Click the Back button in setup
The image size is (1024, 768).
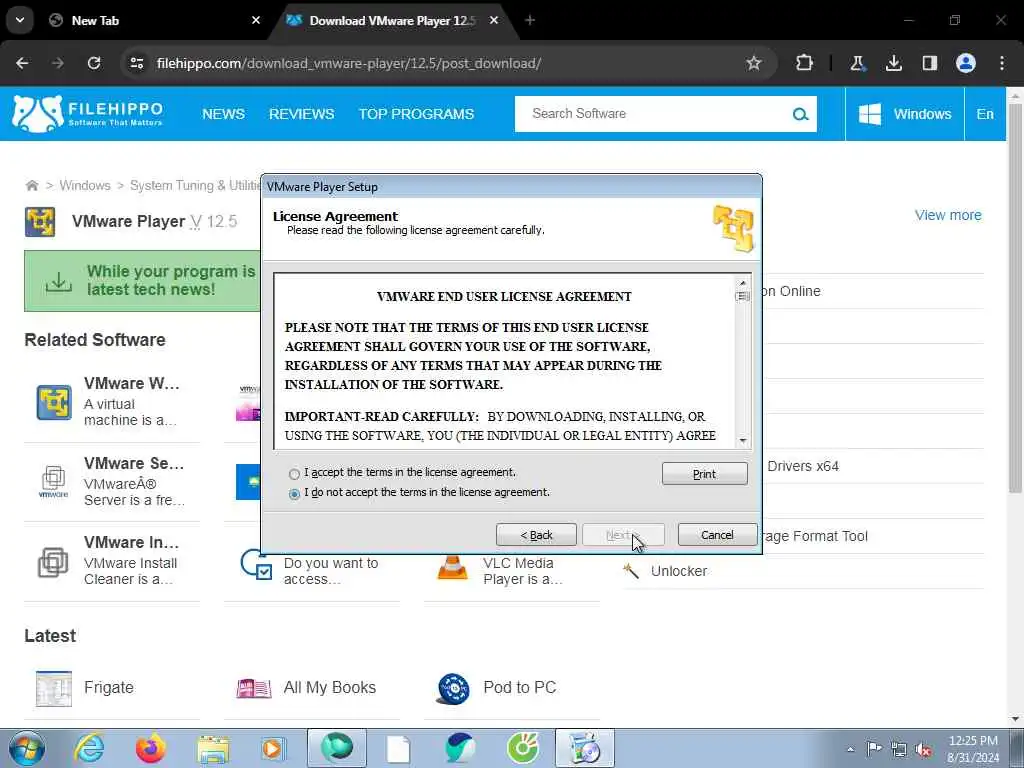coord(536,535)
